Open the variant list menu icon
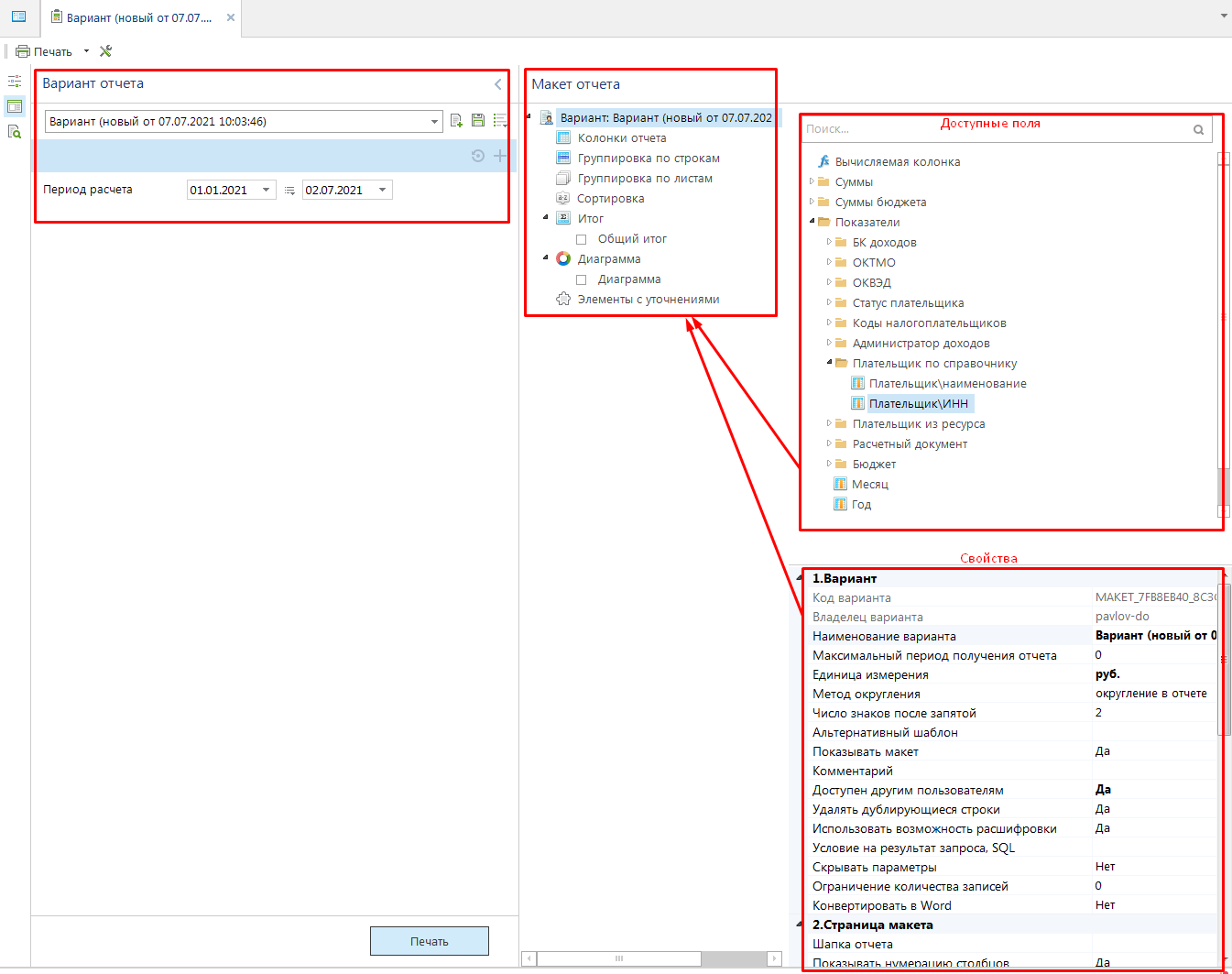 tap(500, 120)
